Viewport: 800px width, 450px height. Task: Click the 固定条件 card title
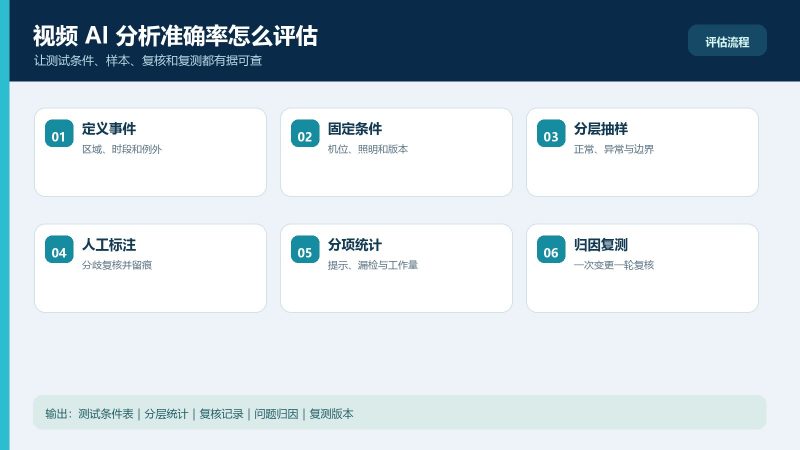coord(355,129)
